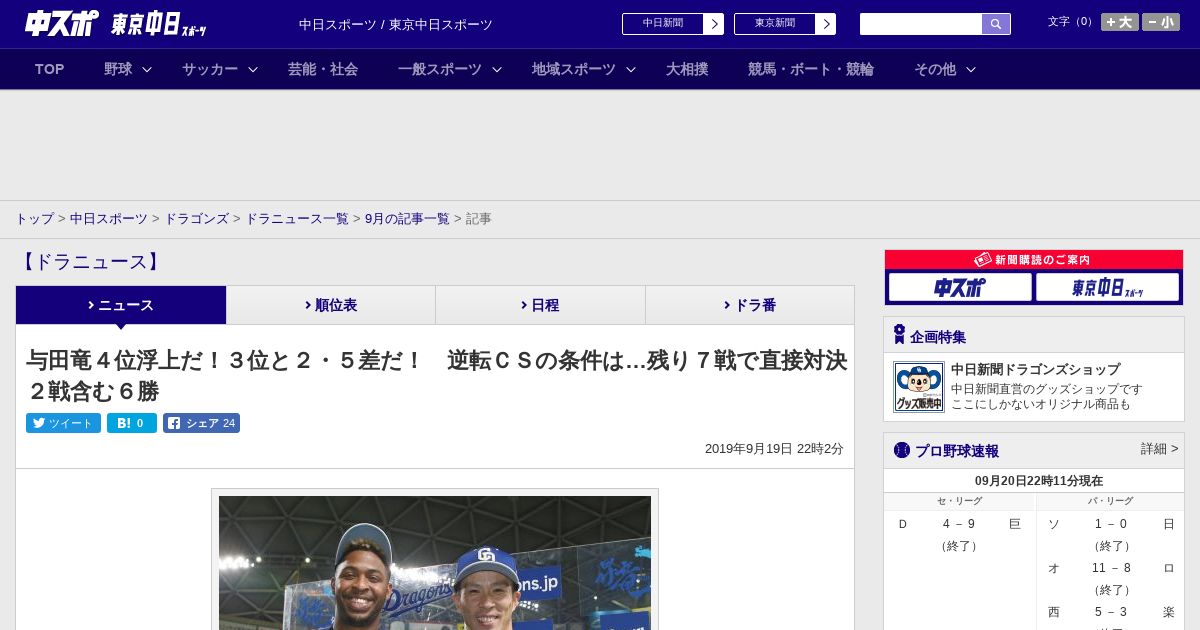Go to 9月の記事一覧 breadcrumb link
Image resolution: width=1200 pixels, height=630 pixels.
click(x=407, y=219)
